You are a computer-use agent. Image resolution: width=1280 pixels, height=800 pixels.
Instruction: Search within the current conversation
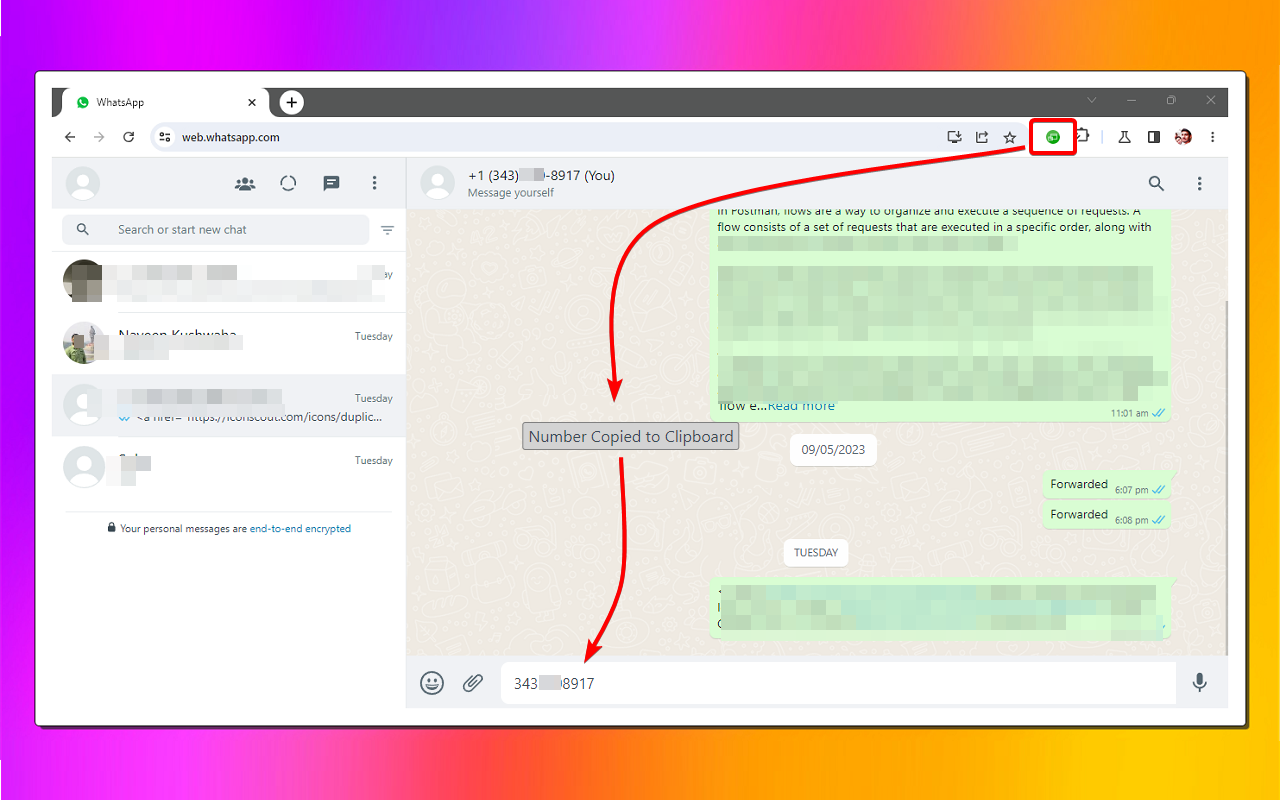click(x=1156, y=183)
